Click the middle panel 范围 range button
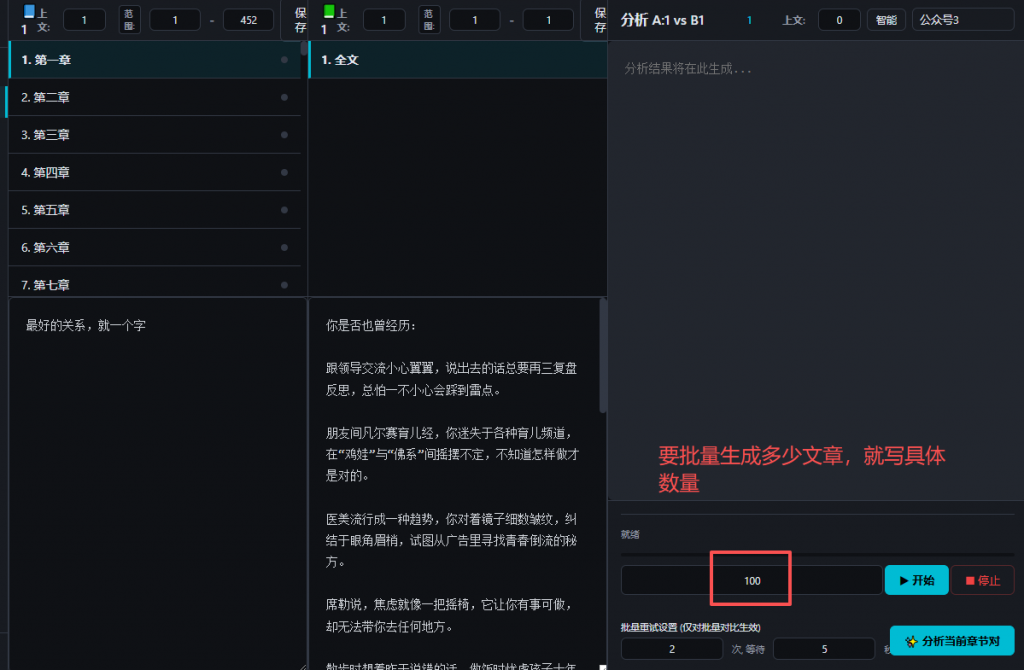 click(x=429, y=20)
